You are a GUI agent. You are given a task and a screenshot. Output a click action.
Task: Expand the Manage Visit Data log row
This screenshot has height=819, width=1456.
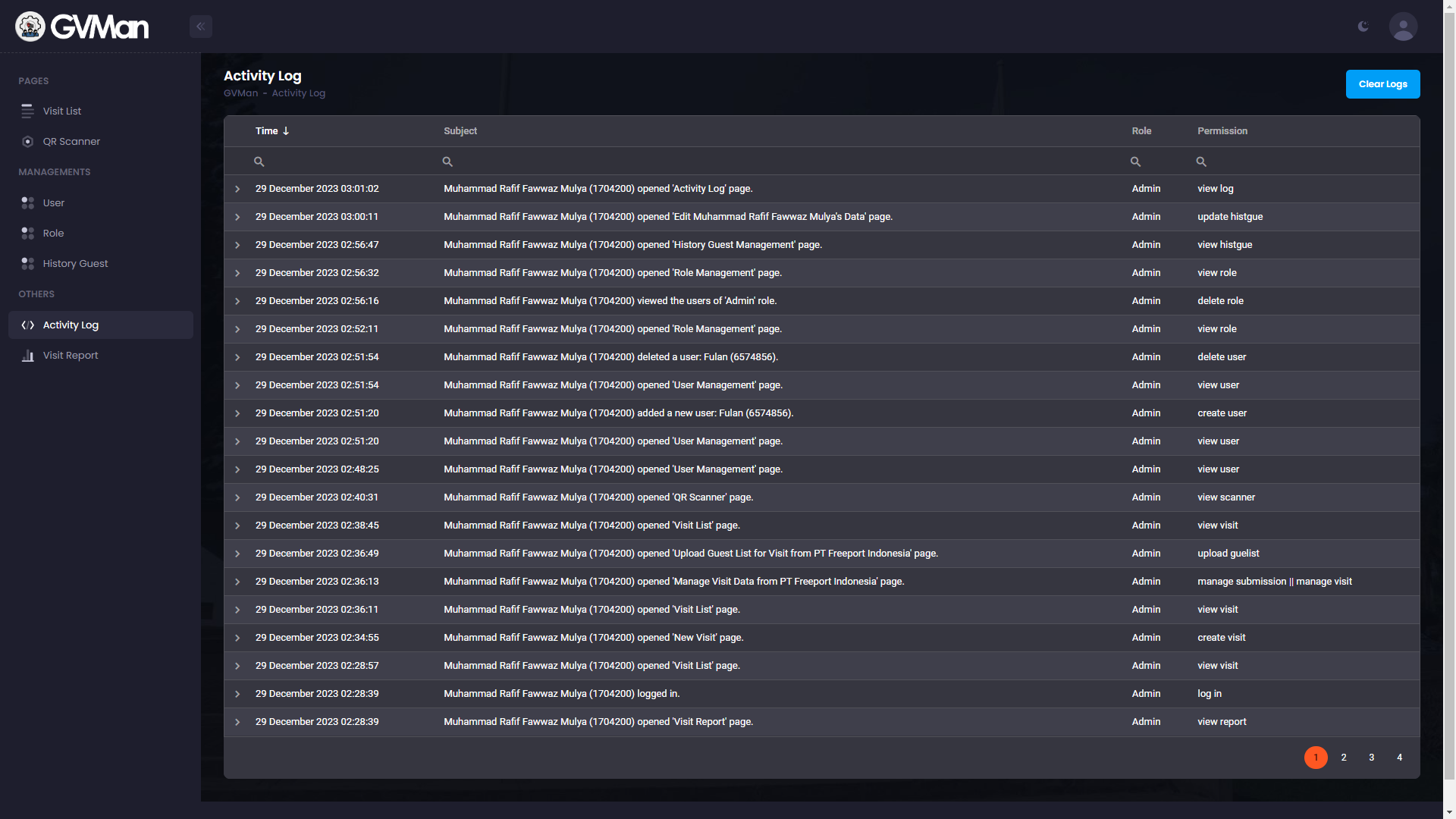237,582
